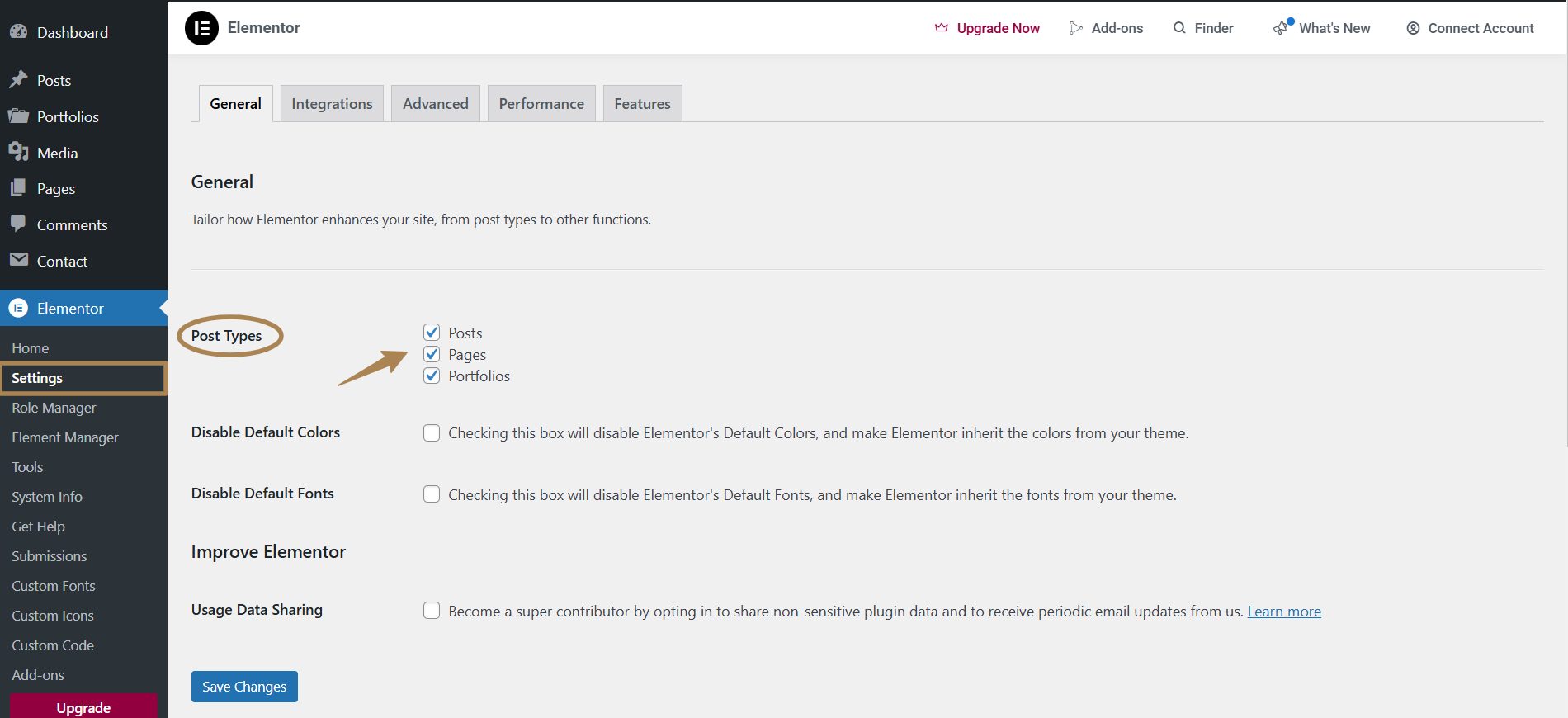
Task: Uncheck the Portfolios post type checkbox
Action: 432,376
